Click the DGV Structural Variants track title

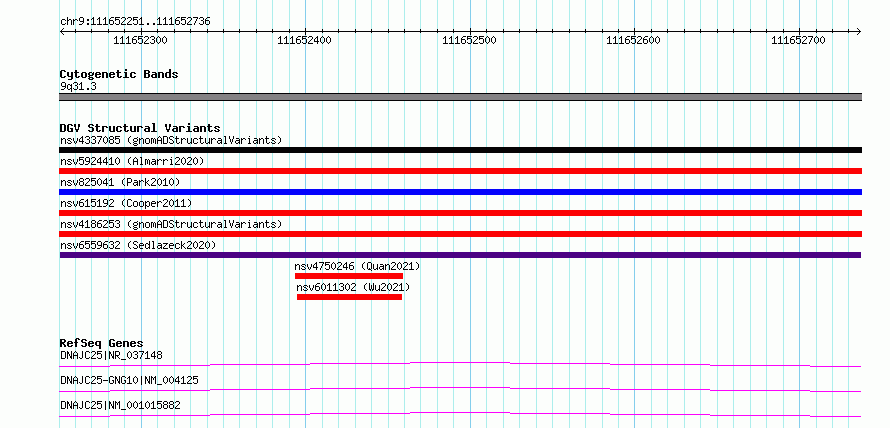(x=140, y=128)
